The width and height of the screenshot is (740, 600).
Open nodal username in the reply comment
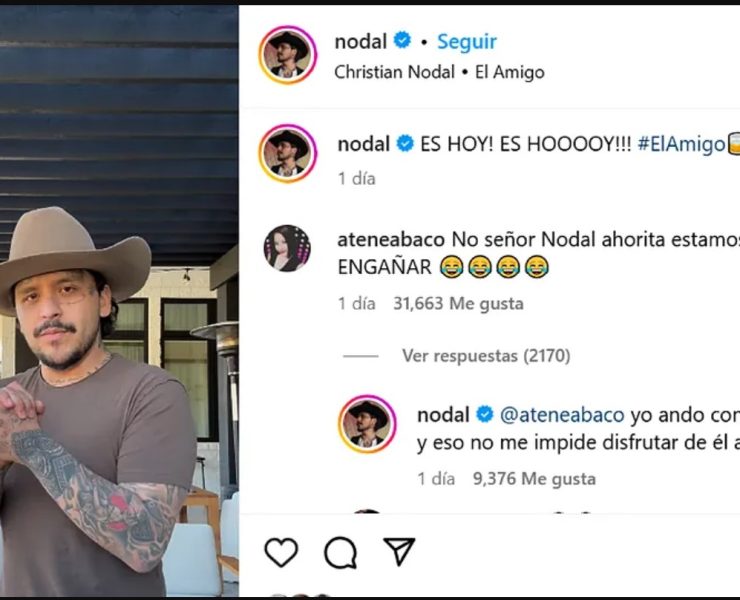(443, 415)
